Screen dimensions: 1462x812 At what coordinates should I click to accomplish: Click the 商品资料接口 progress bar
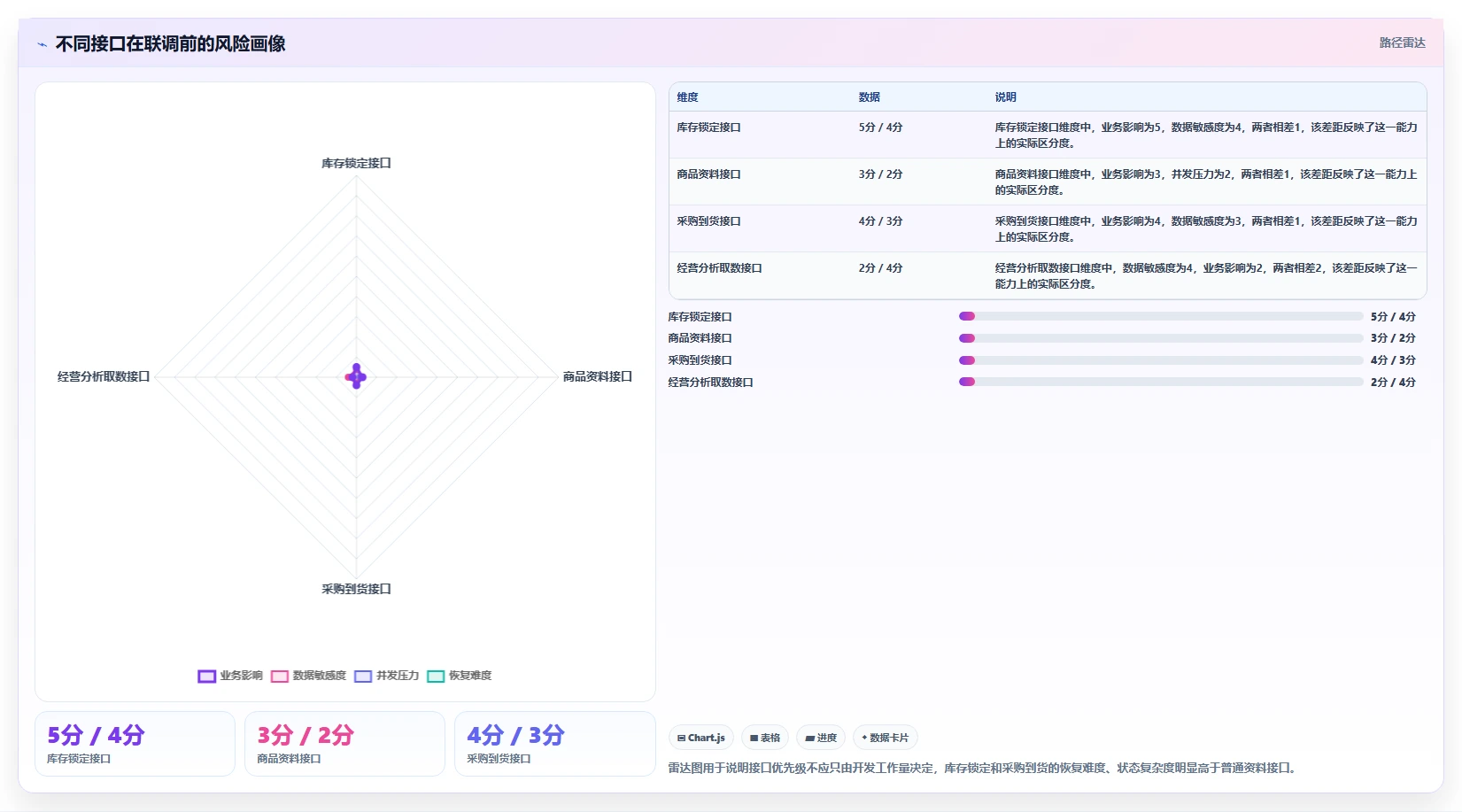[x=1161, y=338]
